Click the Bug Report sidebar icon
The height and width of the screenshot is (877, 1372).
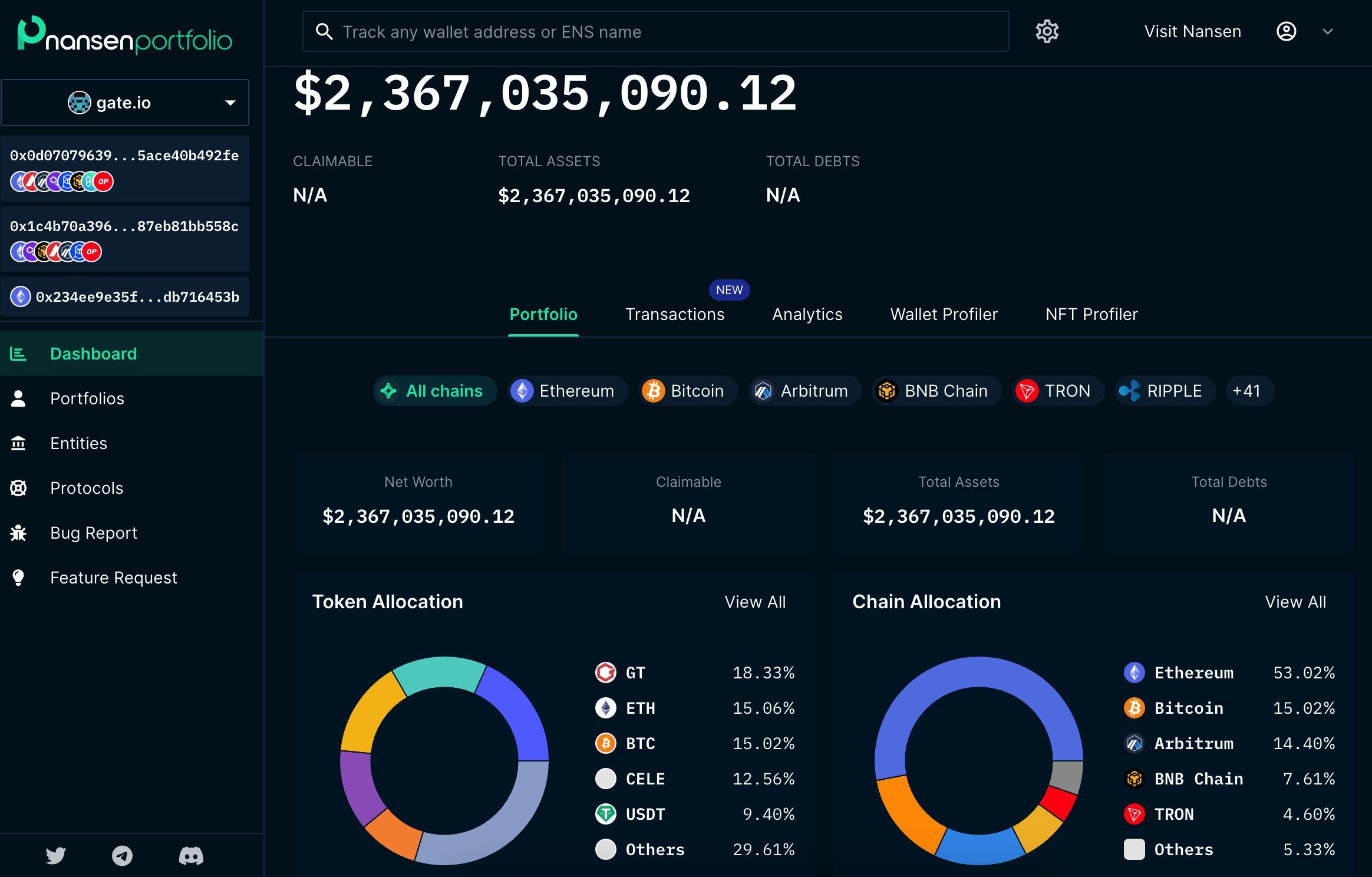pos(18,533)
